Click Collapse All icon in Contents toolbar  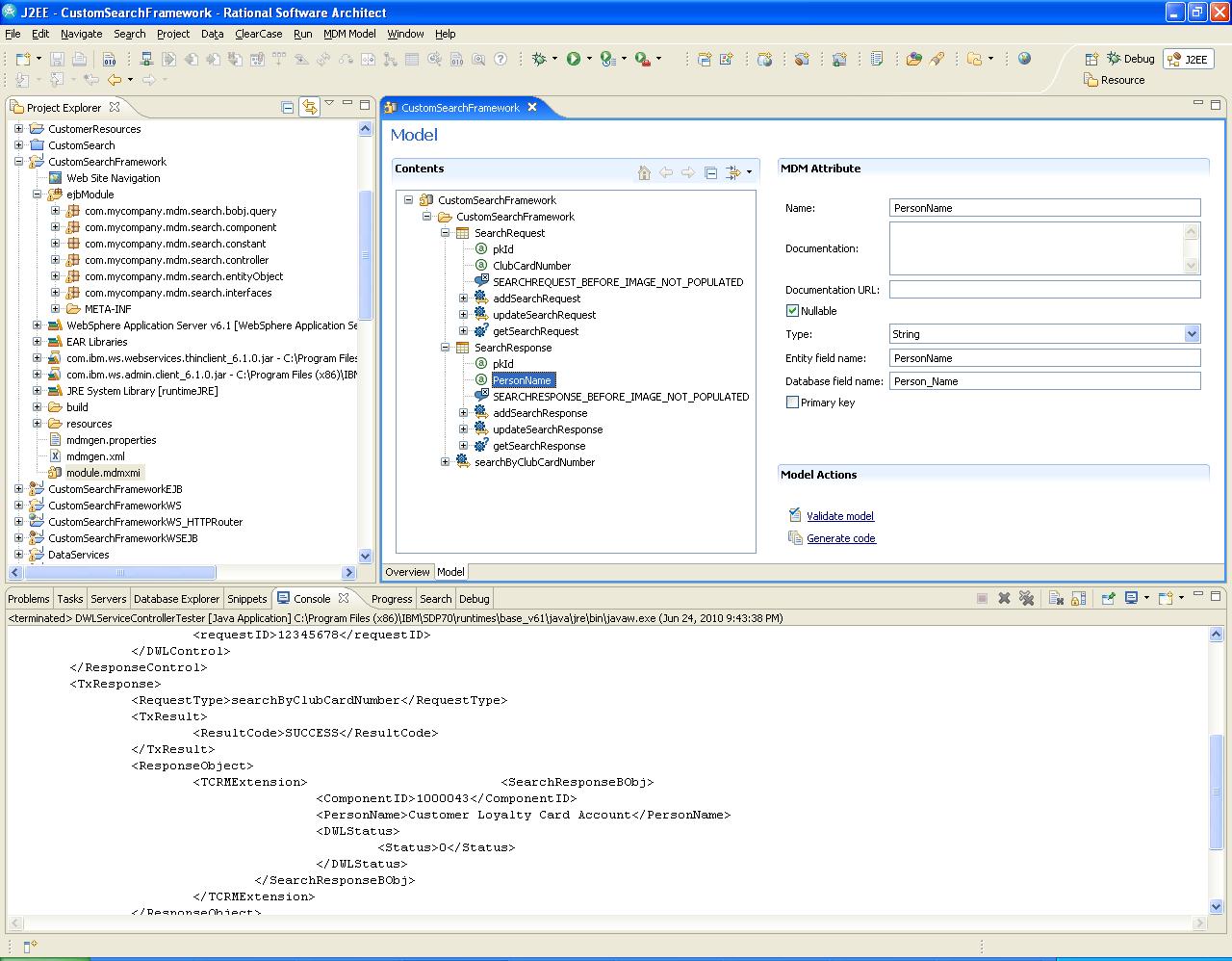[710, 173]
